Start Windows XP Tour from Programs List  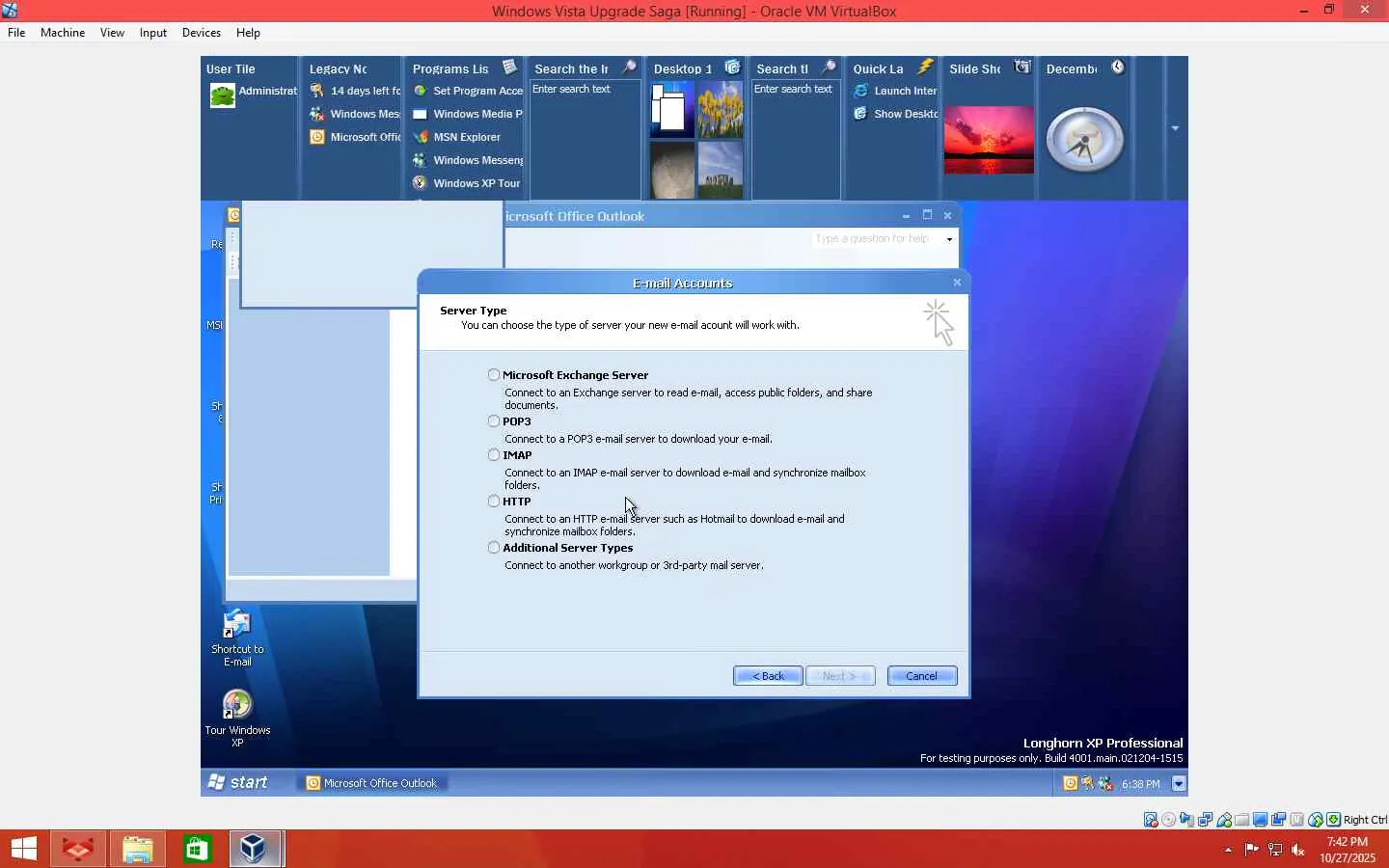(466, 183)
